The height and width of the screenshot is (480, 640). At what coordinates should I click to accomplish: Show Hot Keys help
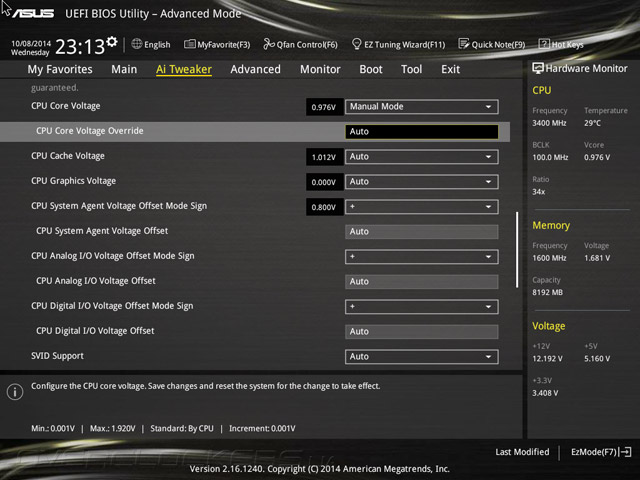point(561,44)
